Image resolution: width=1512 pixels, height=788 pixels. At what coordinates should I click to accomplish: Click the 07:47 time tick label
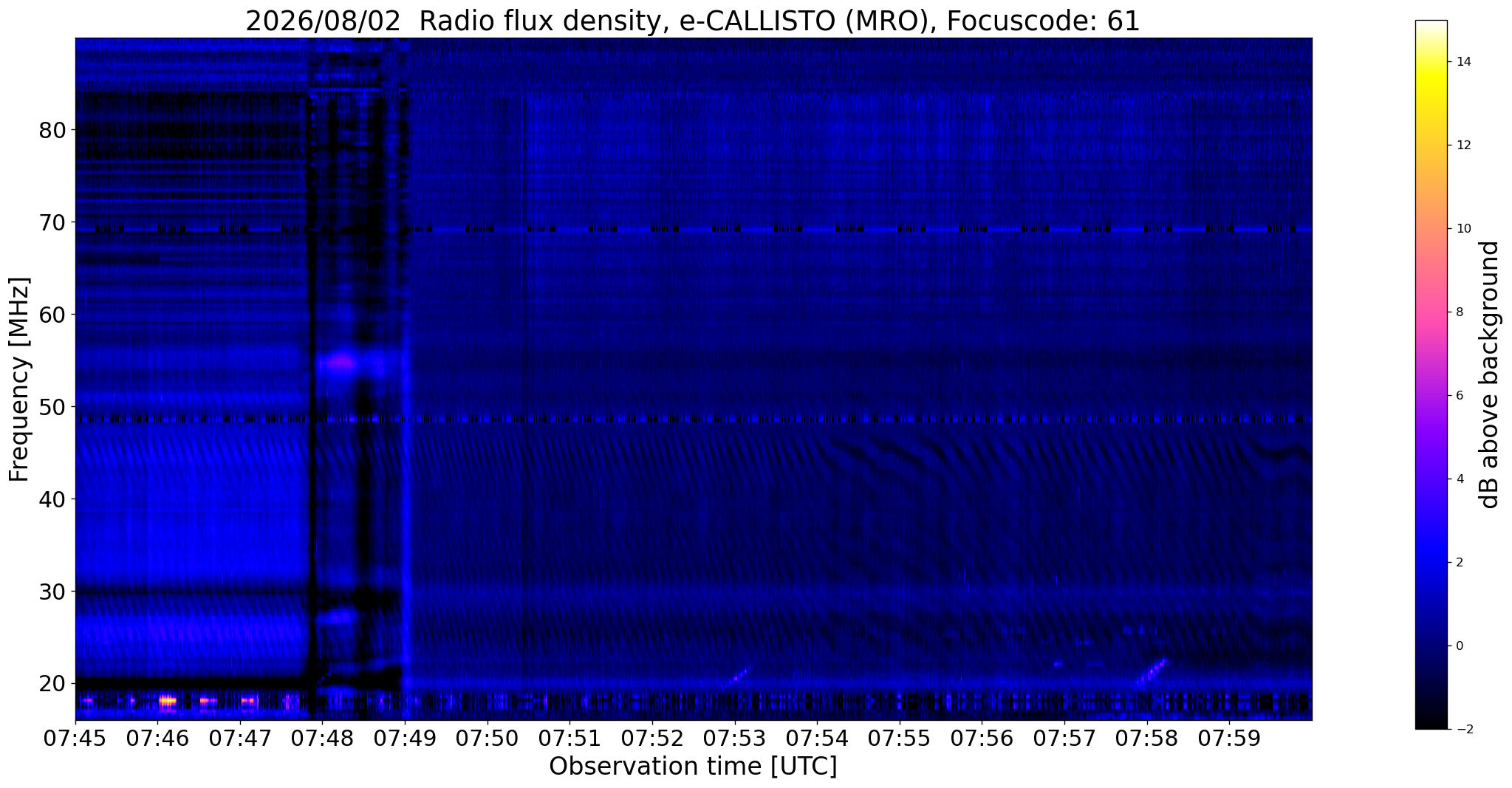240,739
